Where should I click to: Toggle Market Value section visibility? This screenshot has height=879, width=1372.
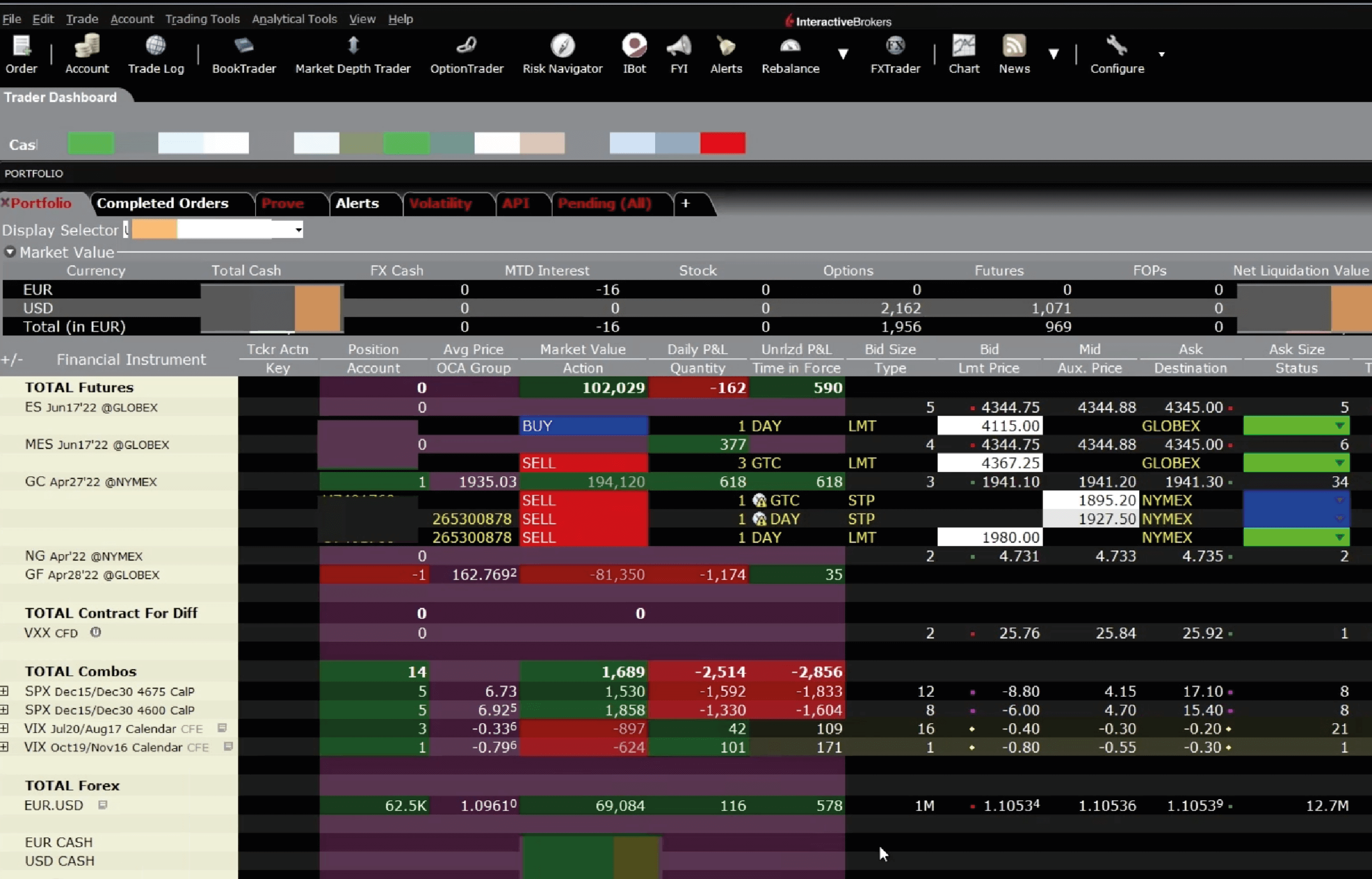pos(9,252)
